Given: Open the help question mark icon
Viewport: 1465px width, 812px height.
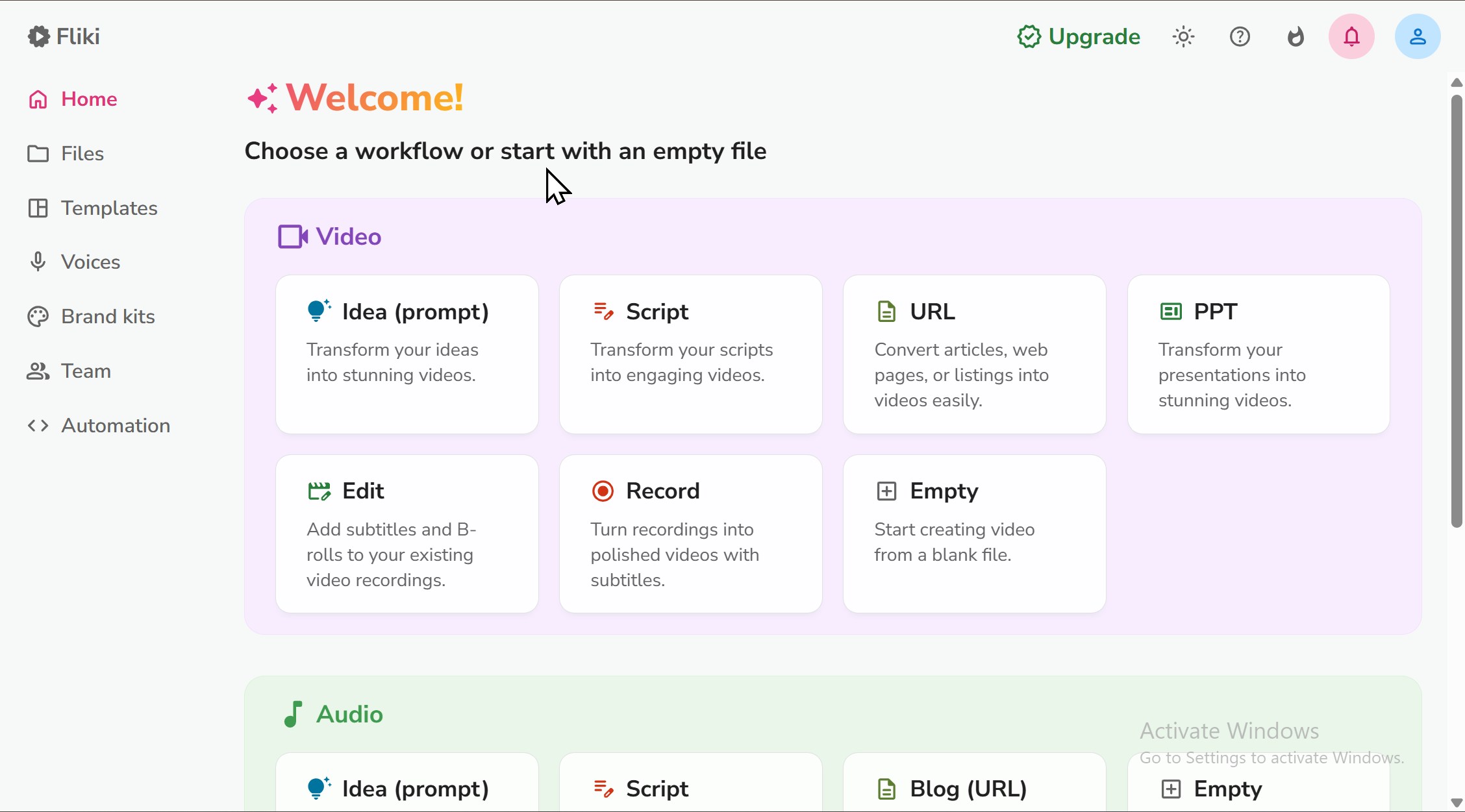Looking at the screenshot, I should click(1240, 36).
